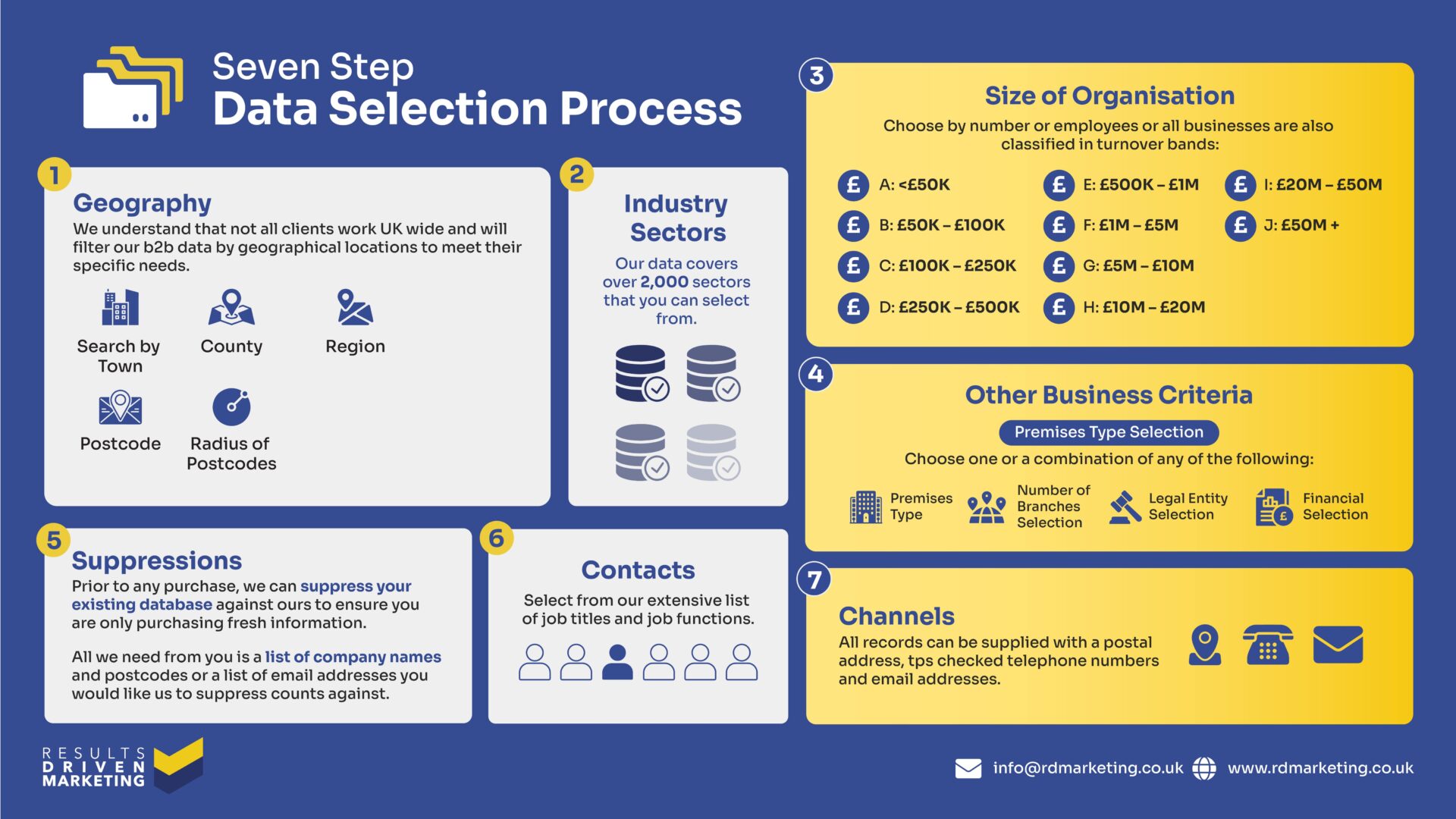Select the Financial Selection pound icon
The image size is (1456, 819).
[x=1281, y=516]
